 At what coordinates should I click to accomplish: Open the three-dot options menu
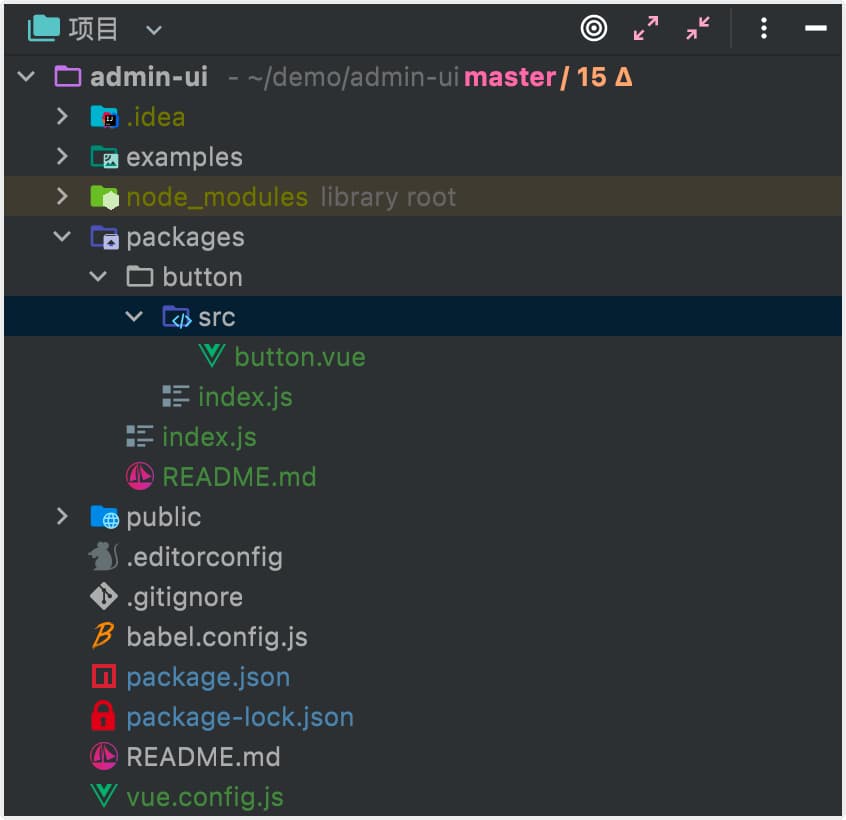point(763,28)
